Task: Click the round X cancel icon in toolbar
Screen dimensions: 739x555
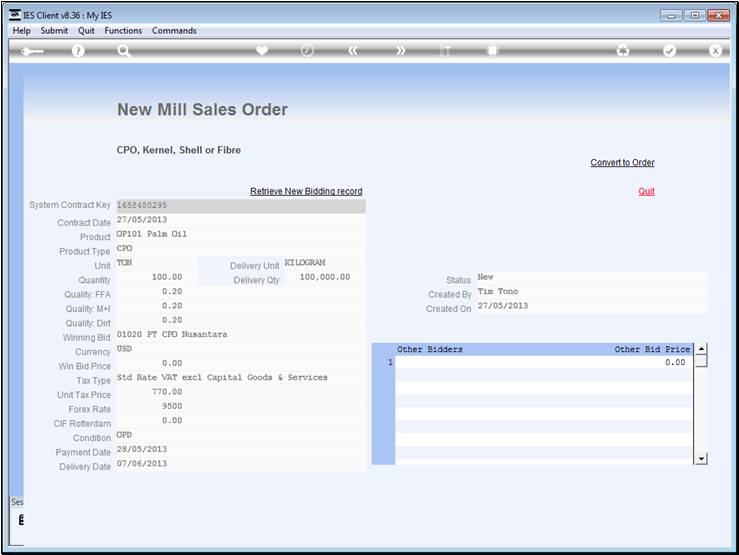Action: (x=715, y=50)
